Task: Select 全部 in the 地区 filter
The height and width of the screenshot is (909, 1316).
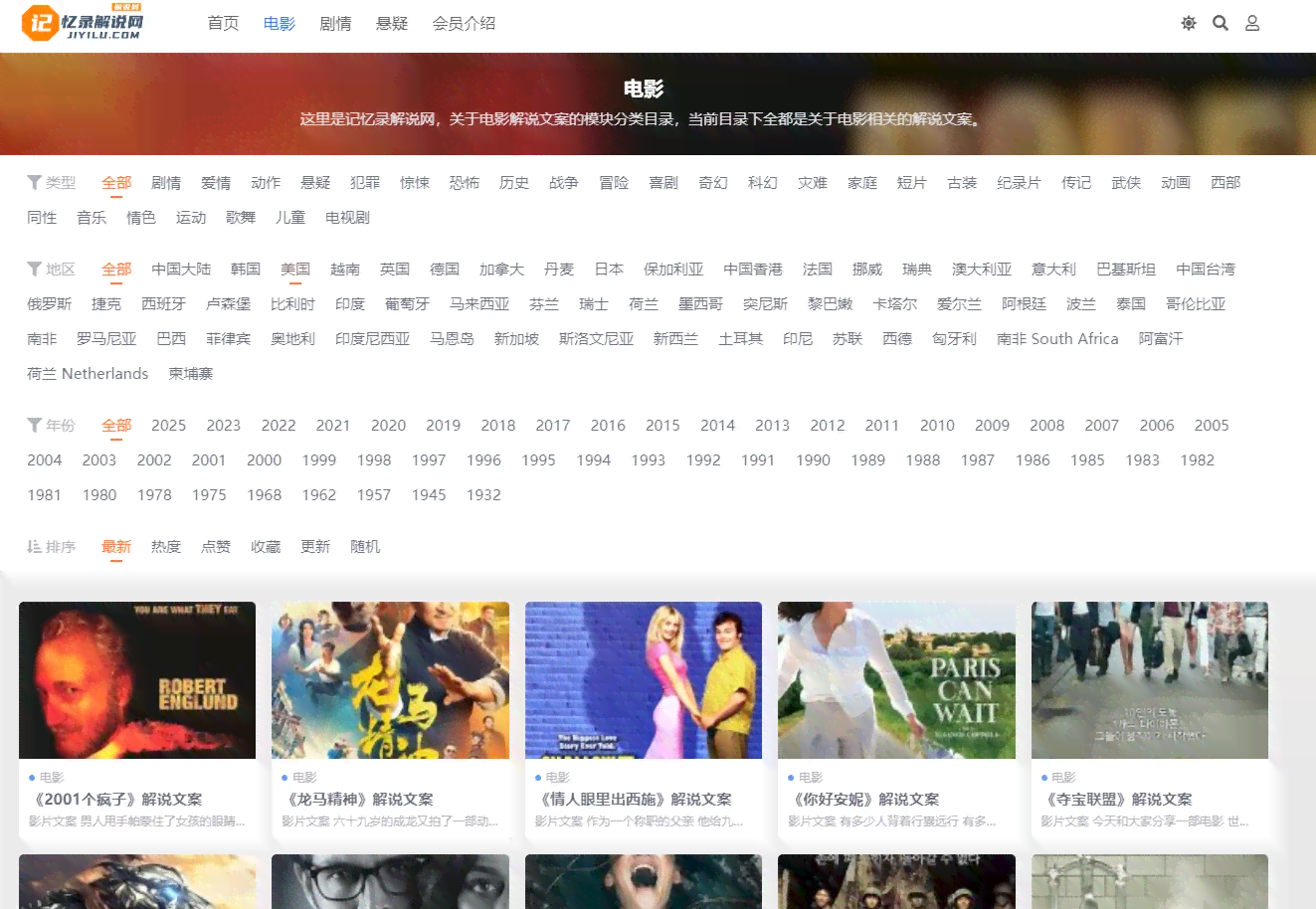Action: (x=116, y=270)
